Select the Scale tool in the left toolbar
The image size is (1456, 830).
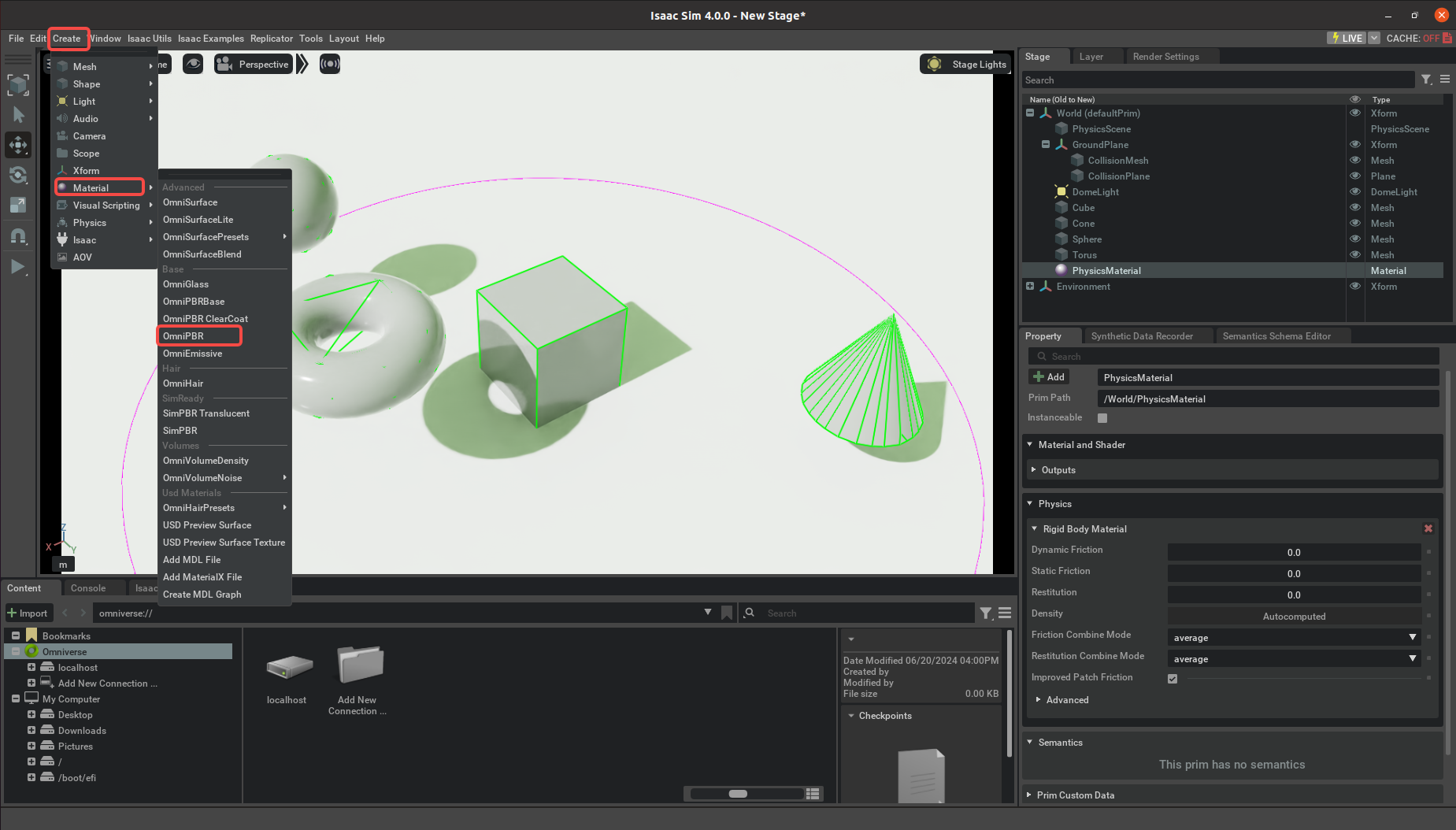point(18,206)
